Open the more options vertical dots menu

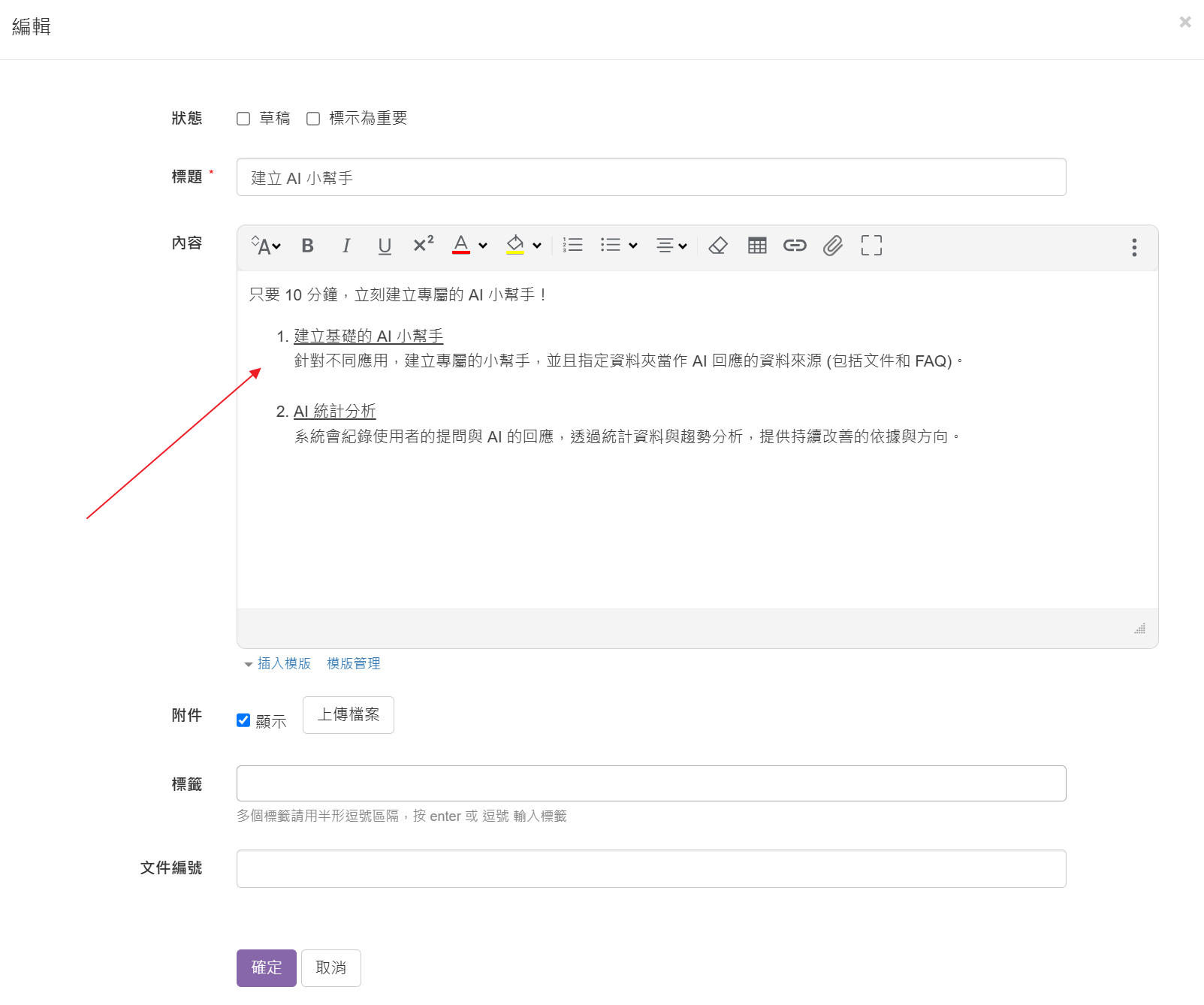click(1134, 247)
